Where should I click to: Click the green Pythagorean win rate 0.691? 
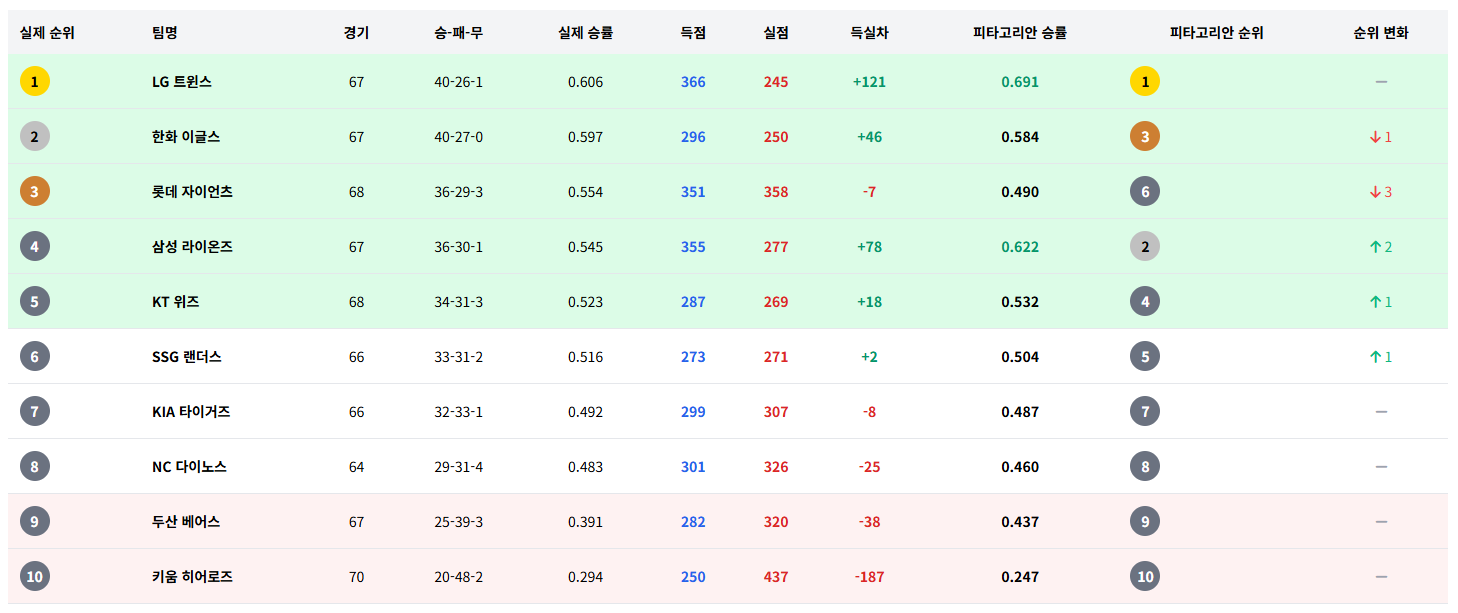point(1020,82)
